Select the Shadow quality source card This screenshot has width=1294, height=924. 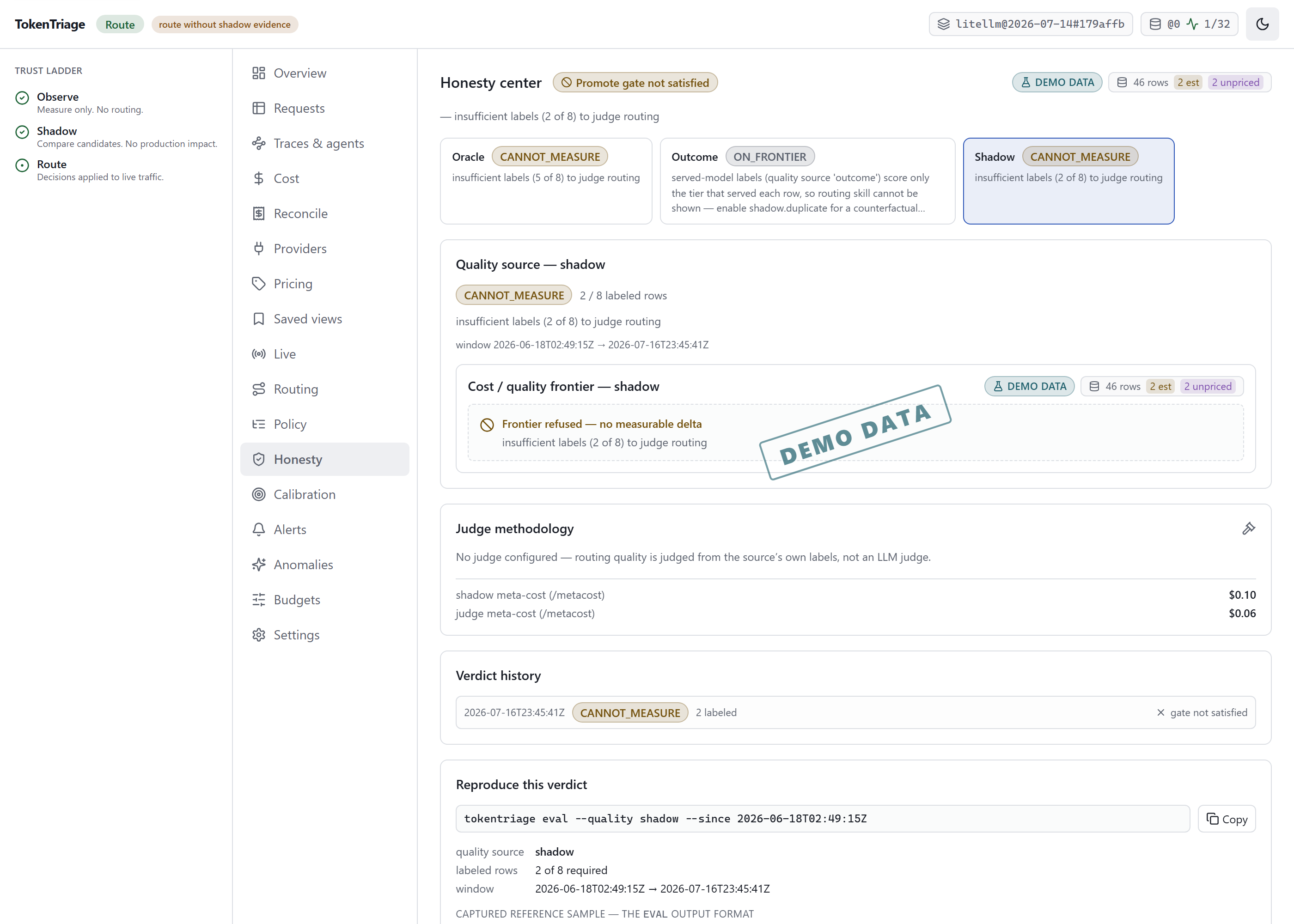[x=1068, y=181]
